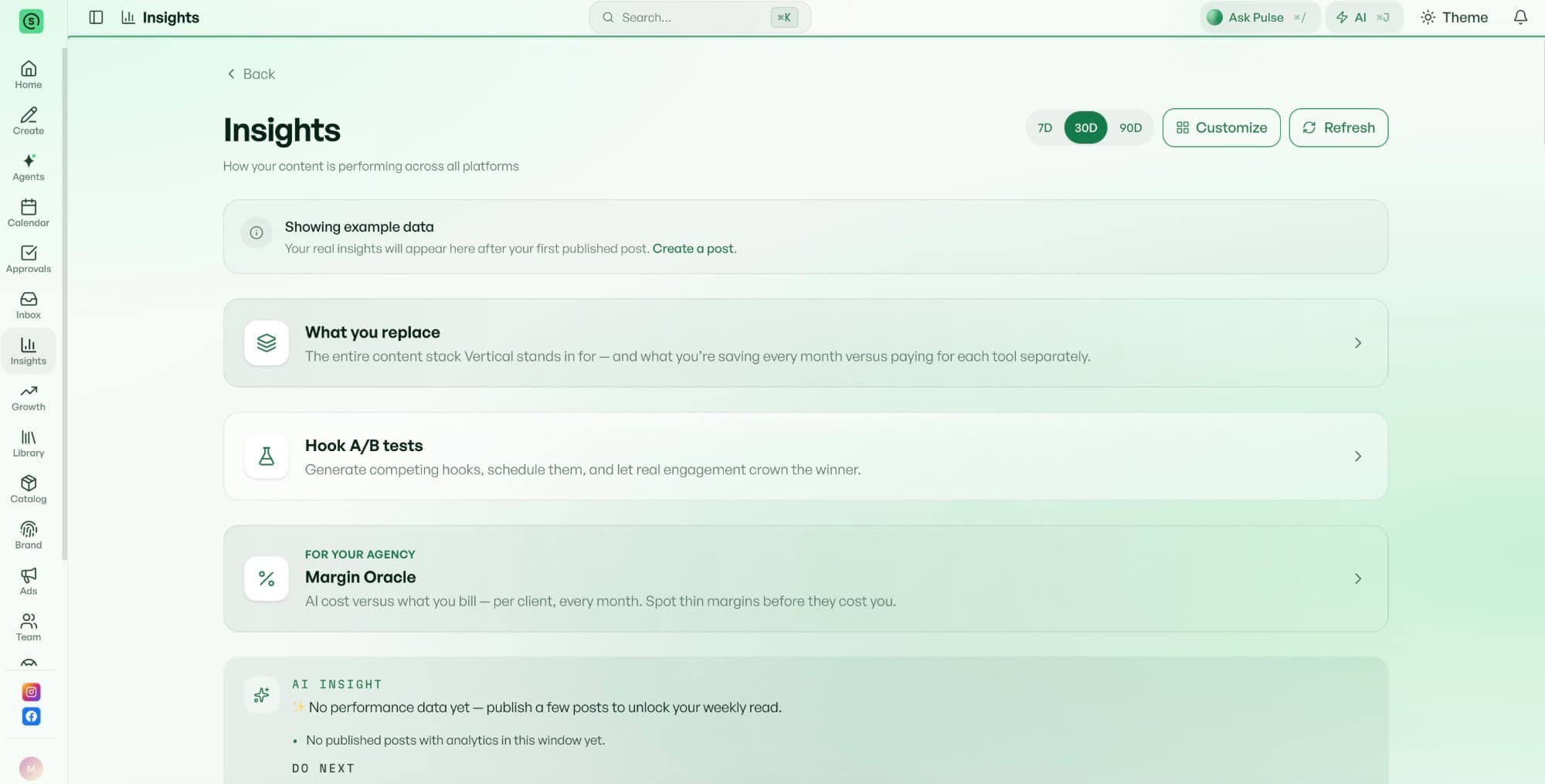Screen dimensions: 1545x784
Task: Click the sparkles AI Insight icon
Action: 261,695
